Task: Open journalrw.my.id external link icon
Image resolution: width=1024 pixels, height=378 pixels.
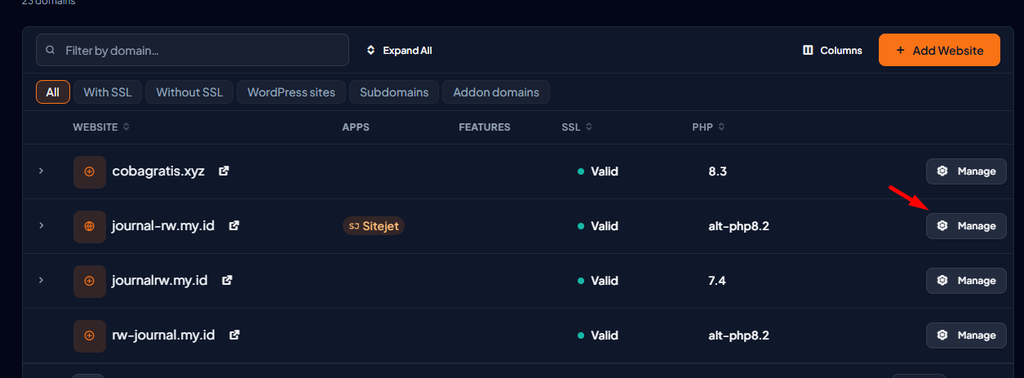Action: (227, 280)
